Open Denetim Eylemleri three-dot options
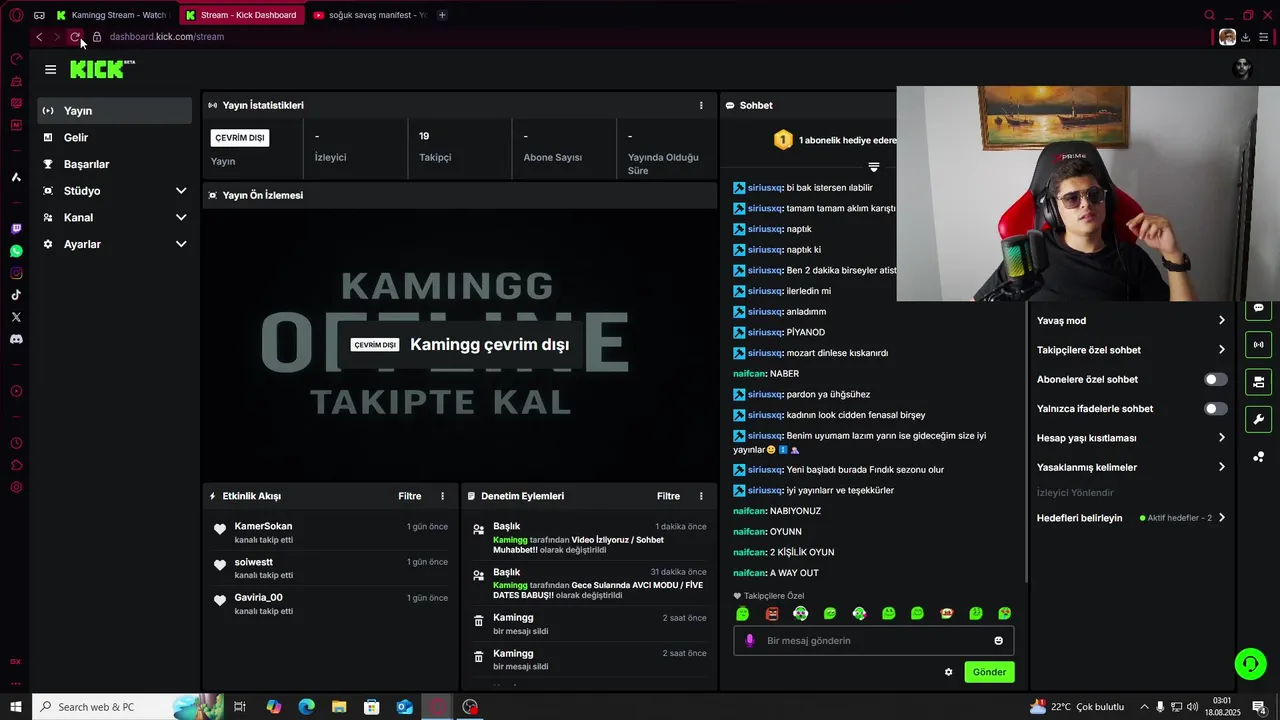This screenshot has width=1280, height=720. (x=700, y=496)
